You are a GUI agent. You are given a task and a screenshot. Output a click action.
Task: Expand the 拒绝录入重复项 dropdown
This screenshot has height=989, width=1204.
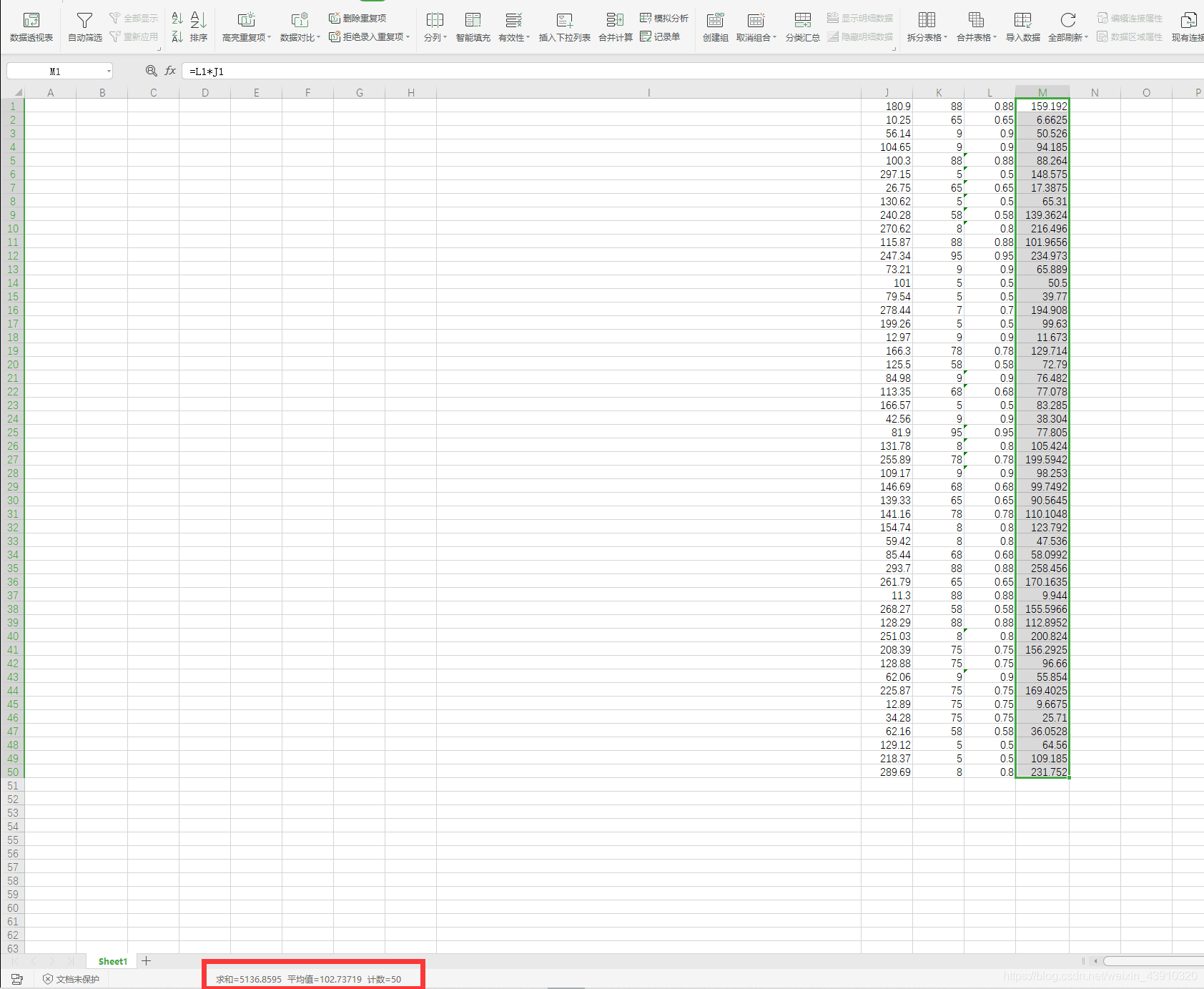(408, 36)
